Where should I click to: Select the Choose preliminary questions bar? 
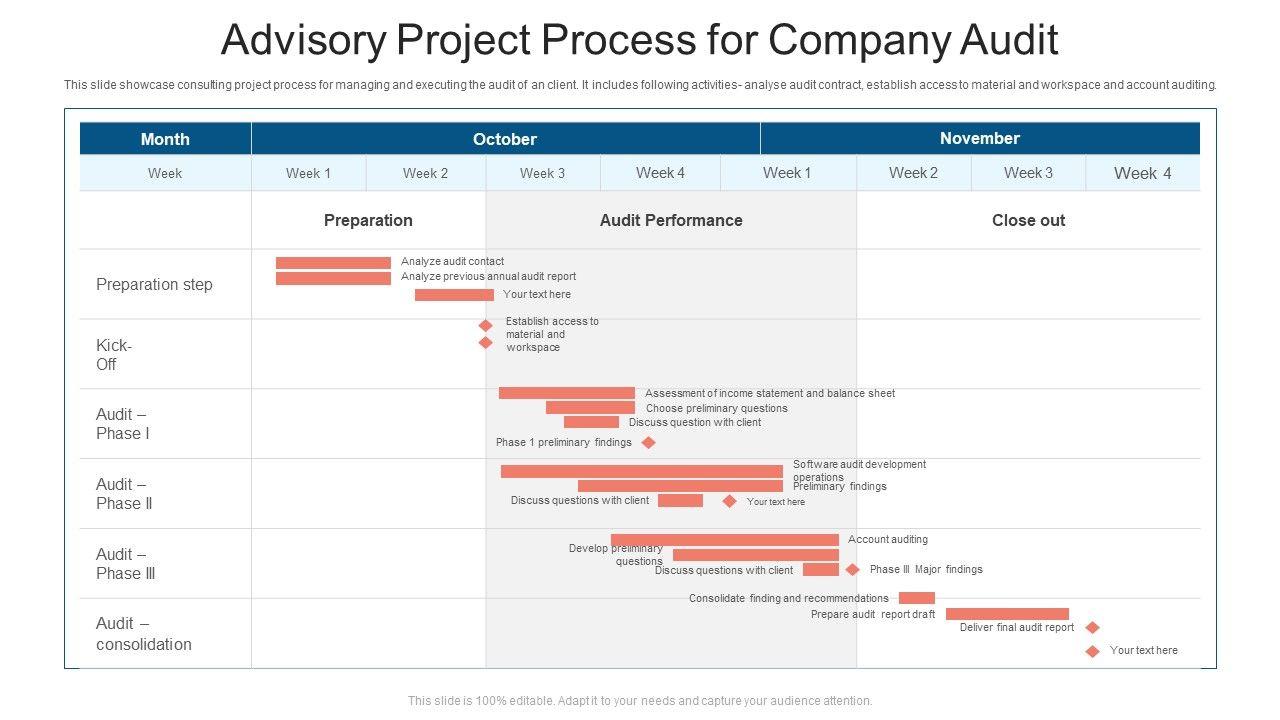pyautogui.click(x=590, y=408)
